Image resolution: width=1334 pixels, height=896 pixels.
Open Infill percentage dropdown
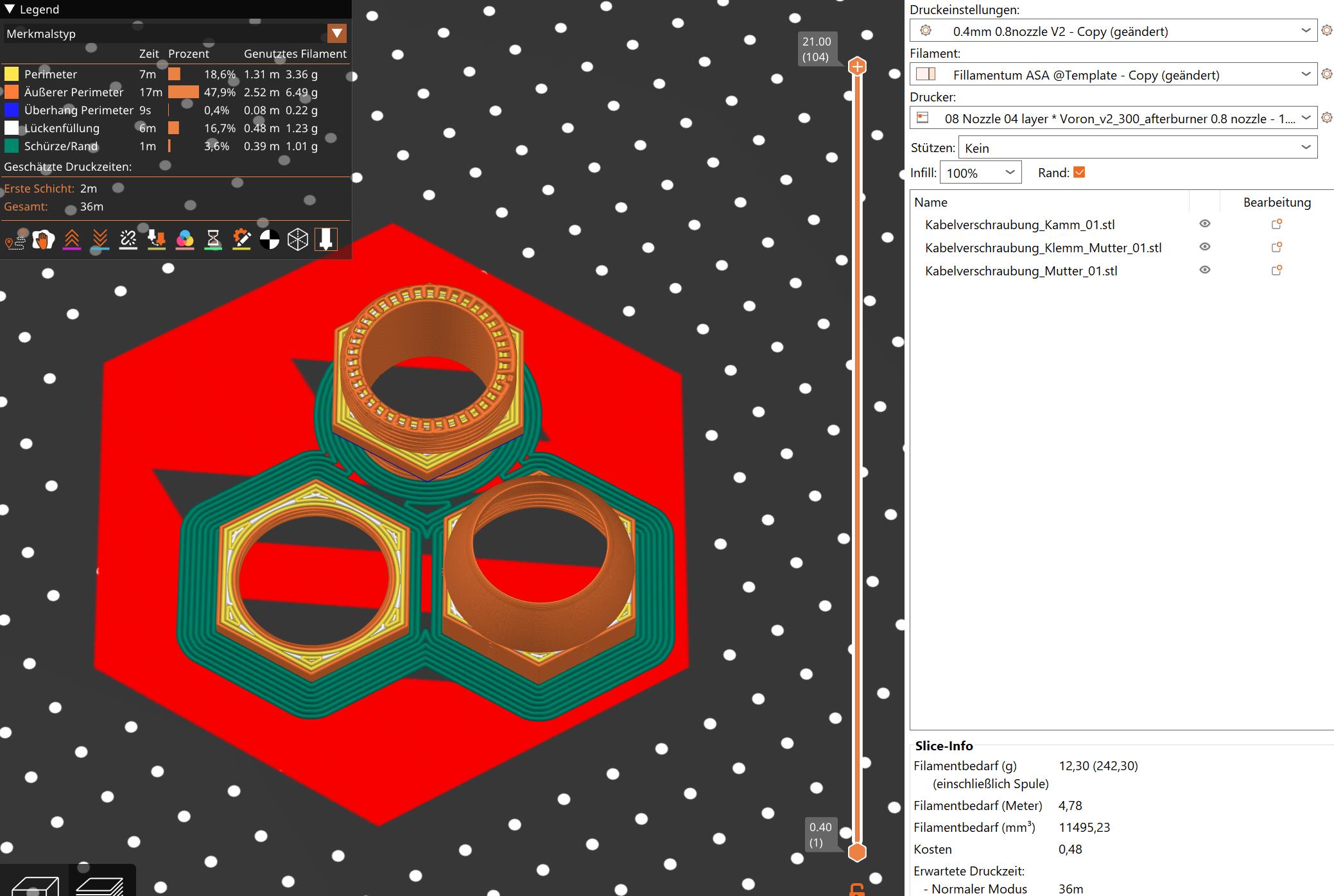click(x=980, y=173)
